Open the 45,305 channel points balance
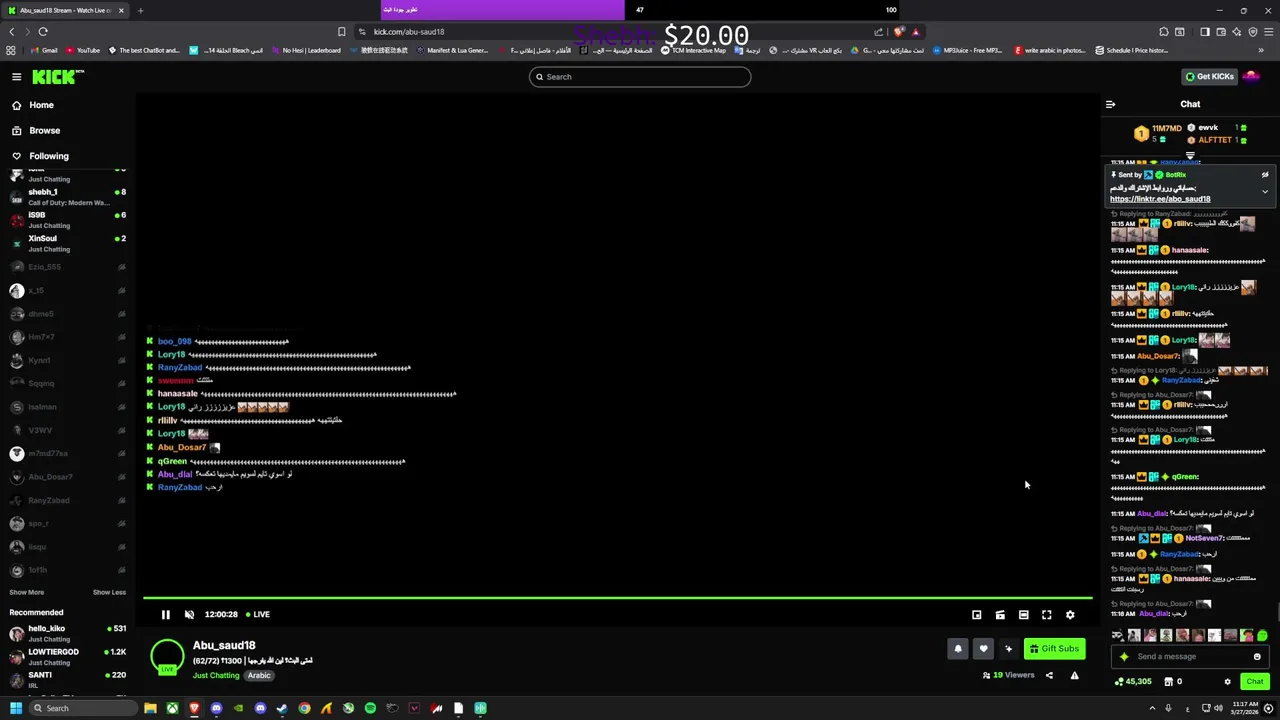 point(1133,682)
